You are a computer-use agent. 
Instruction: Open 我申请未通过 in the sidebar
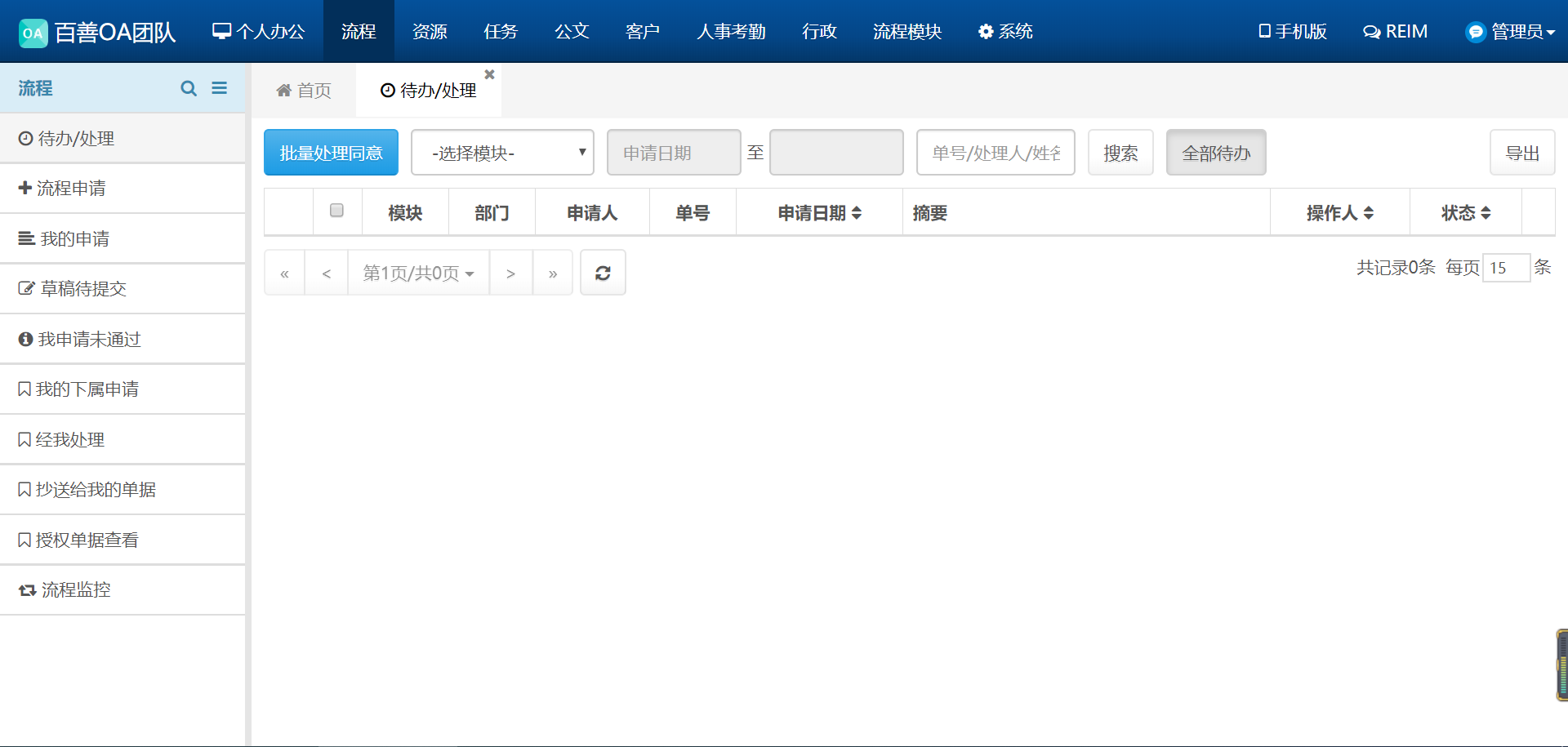pyautogui.click(x=122, y=340)
